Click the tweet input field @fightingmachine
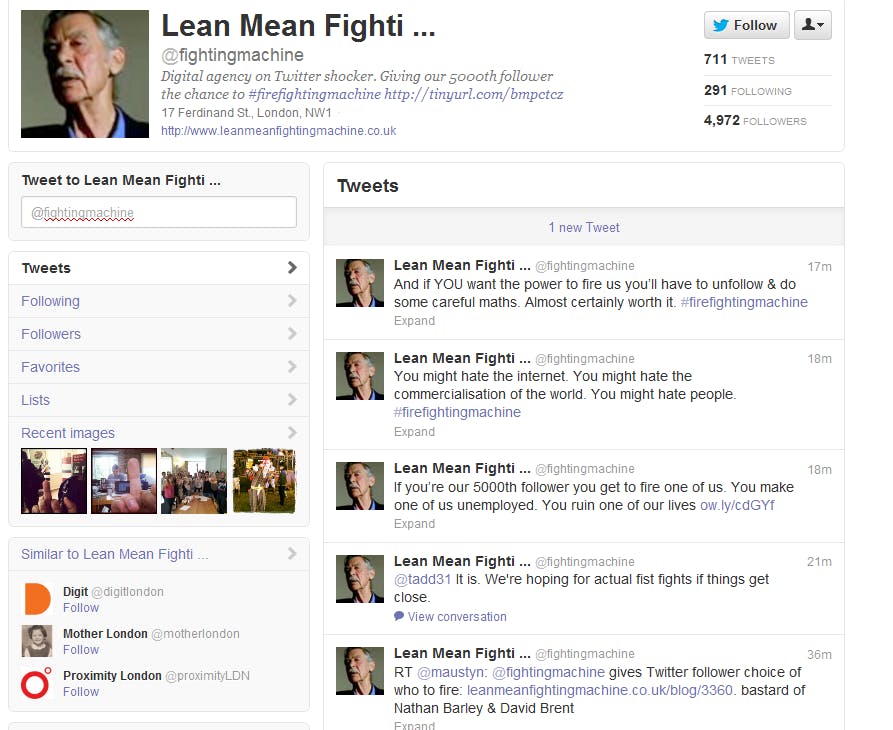The width and height of the screenshot is (893, 730). 159,212
